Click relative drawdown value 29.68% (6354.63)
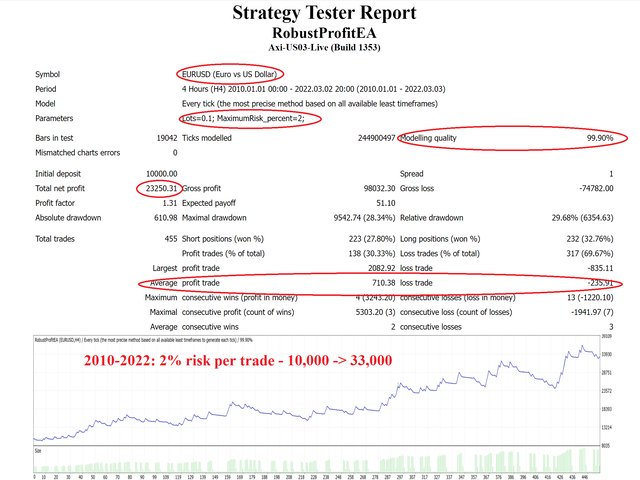This screenshot has width=640, height=480. click(582, 218)
